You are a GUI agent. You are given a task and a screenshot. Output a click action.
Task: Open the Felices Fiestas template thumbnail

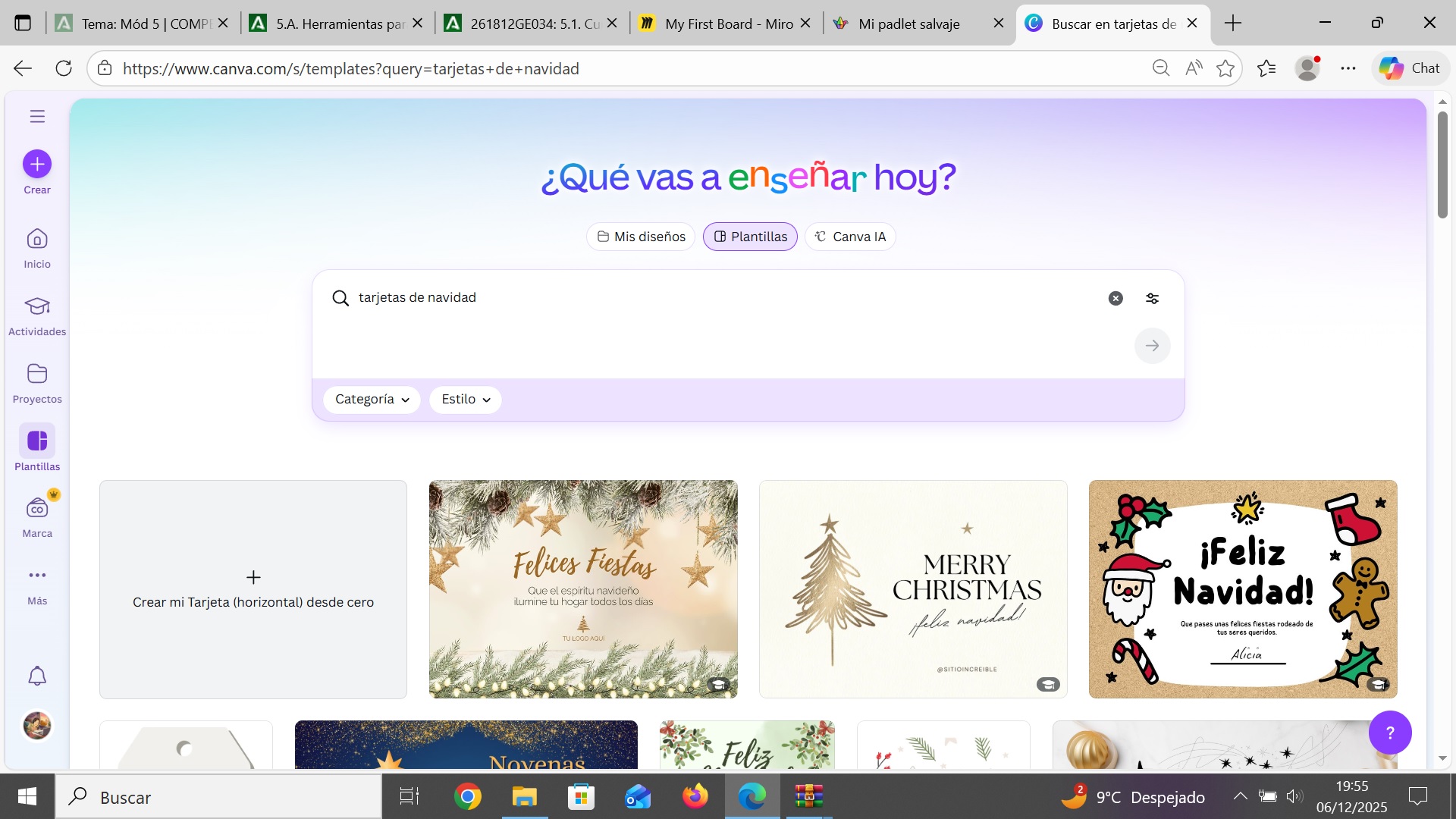(583, 589)
